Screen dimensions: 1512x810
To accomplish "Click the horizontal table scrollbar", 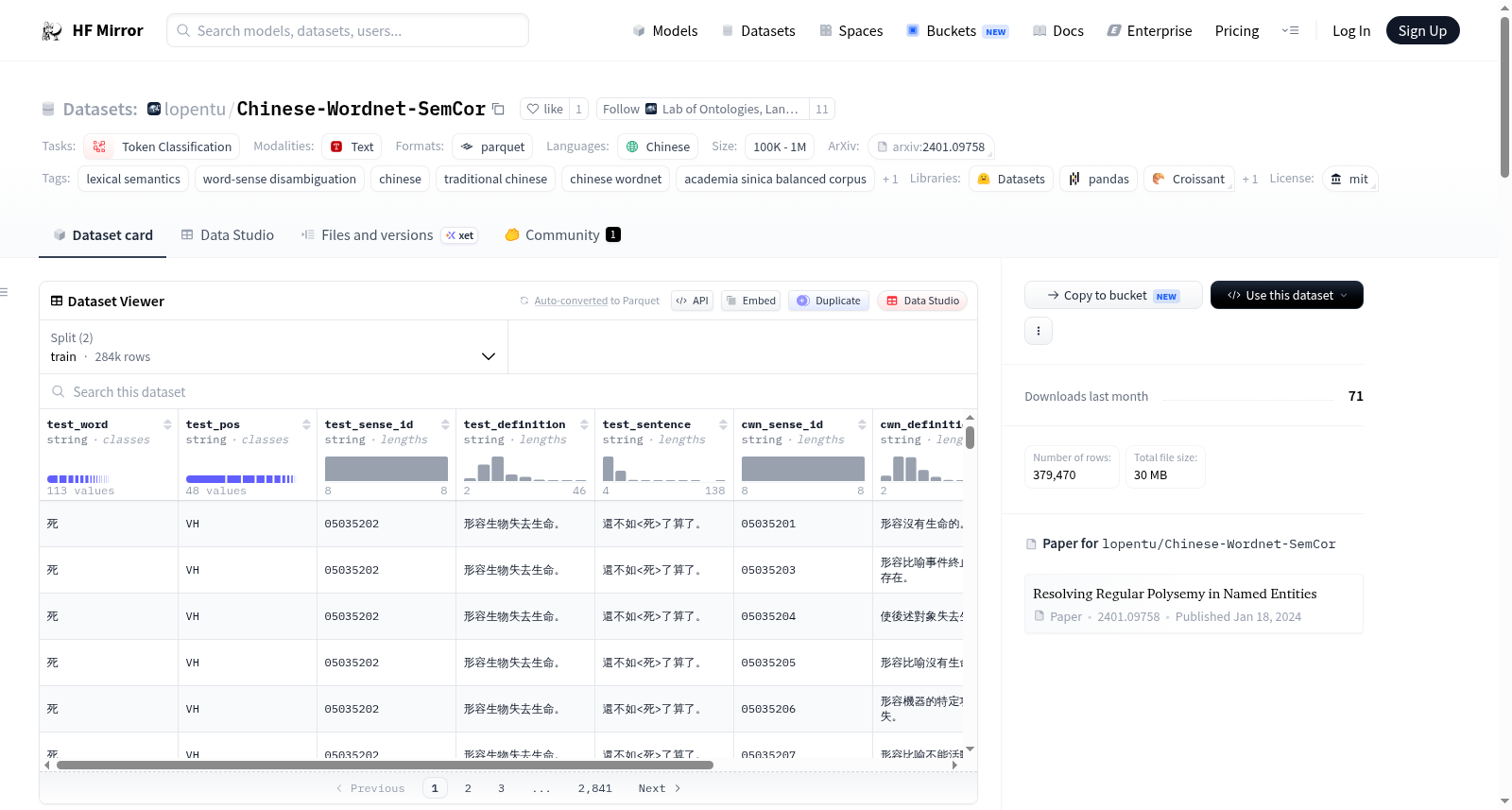I will click(385, 765).
